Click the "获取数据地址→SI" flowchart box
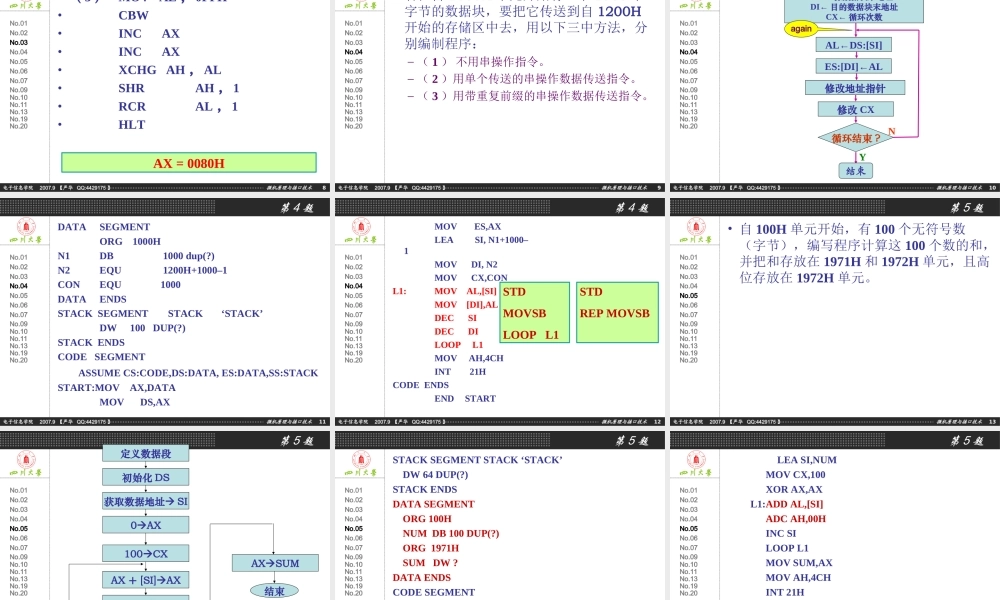 (x=145, y=501)
